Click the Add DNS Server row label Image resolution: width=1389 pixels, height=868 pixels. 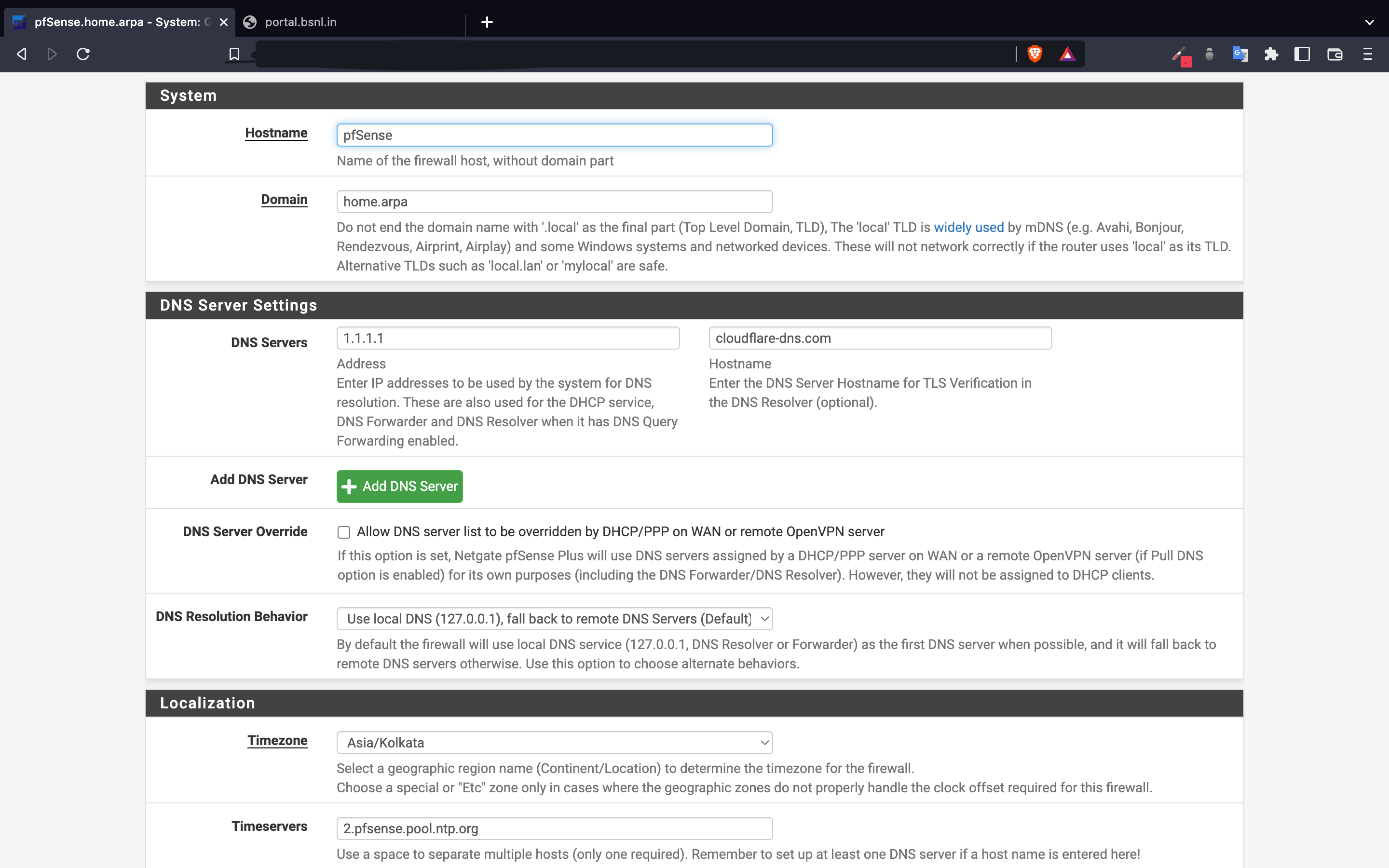tap(259, 479)
